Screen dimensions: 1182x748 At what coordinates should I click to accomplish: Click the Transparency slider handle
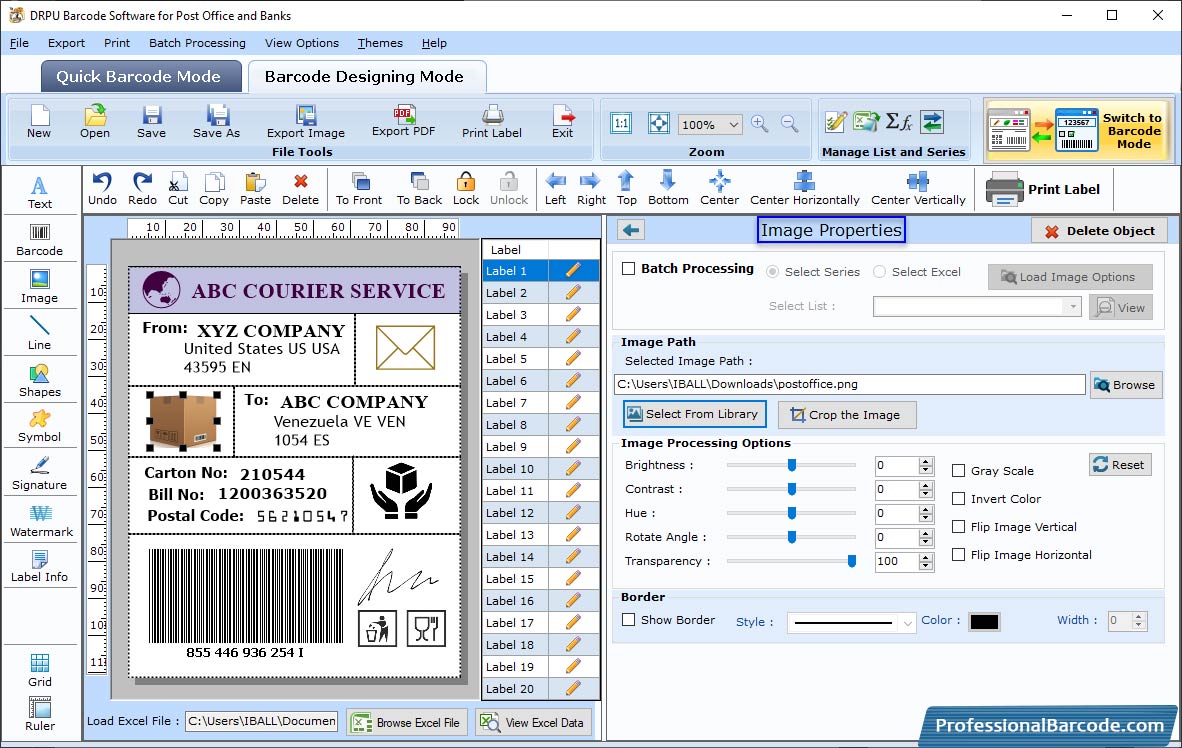click(x=852, y=561)
